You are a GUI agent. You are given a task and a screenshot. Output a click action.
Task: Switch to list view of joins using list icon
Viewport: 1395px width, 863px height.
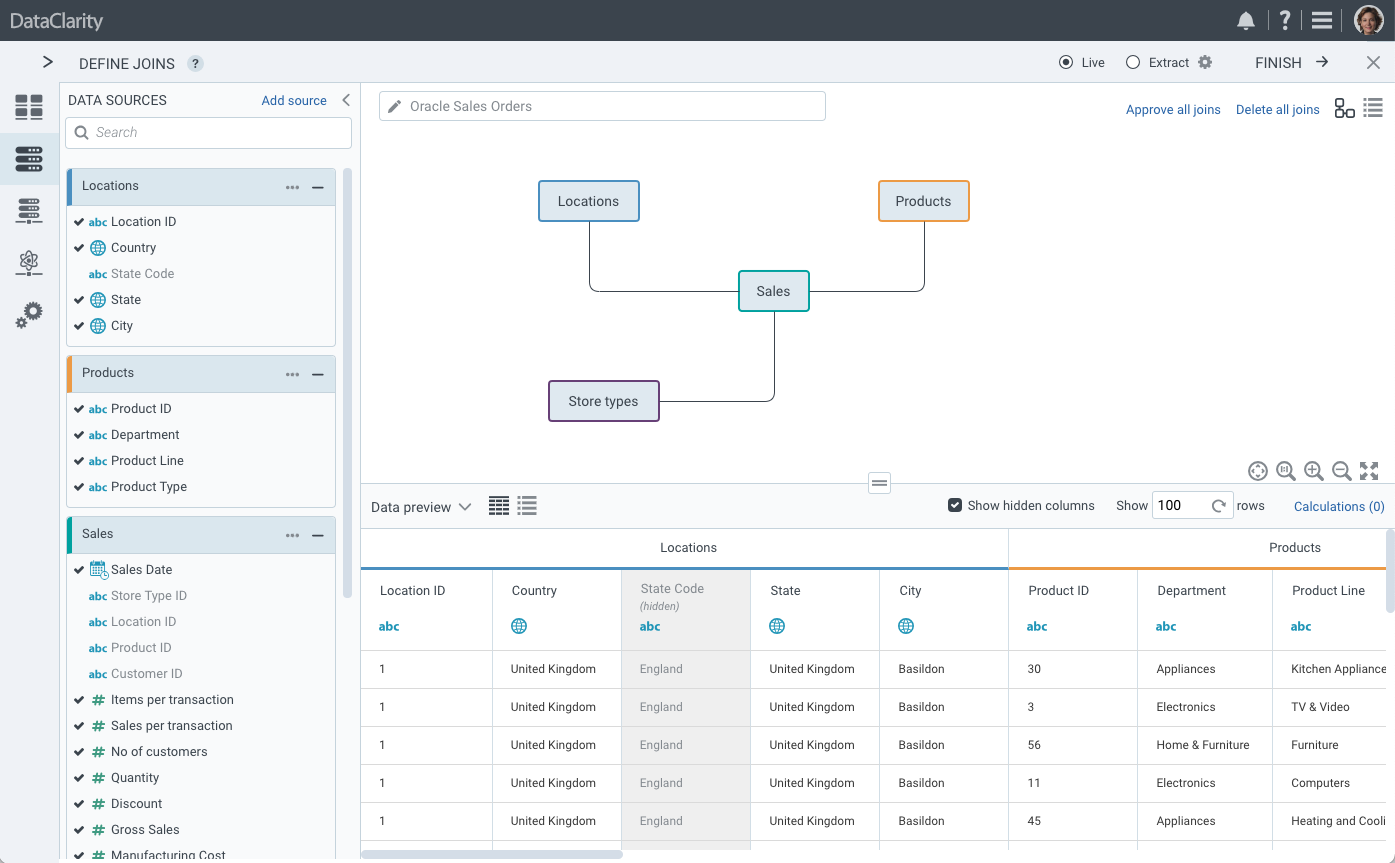click(1373, 107)
